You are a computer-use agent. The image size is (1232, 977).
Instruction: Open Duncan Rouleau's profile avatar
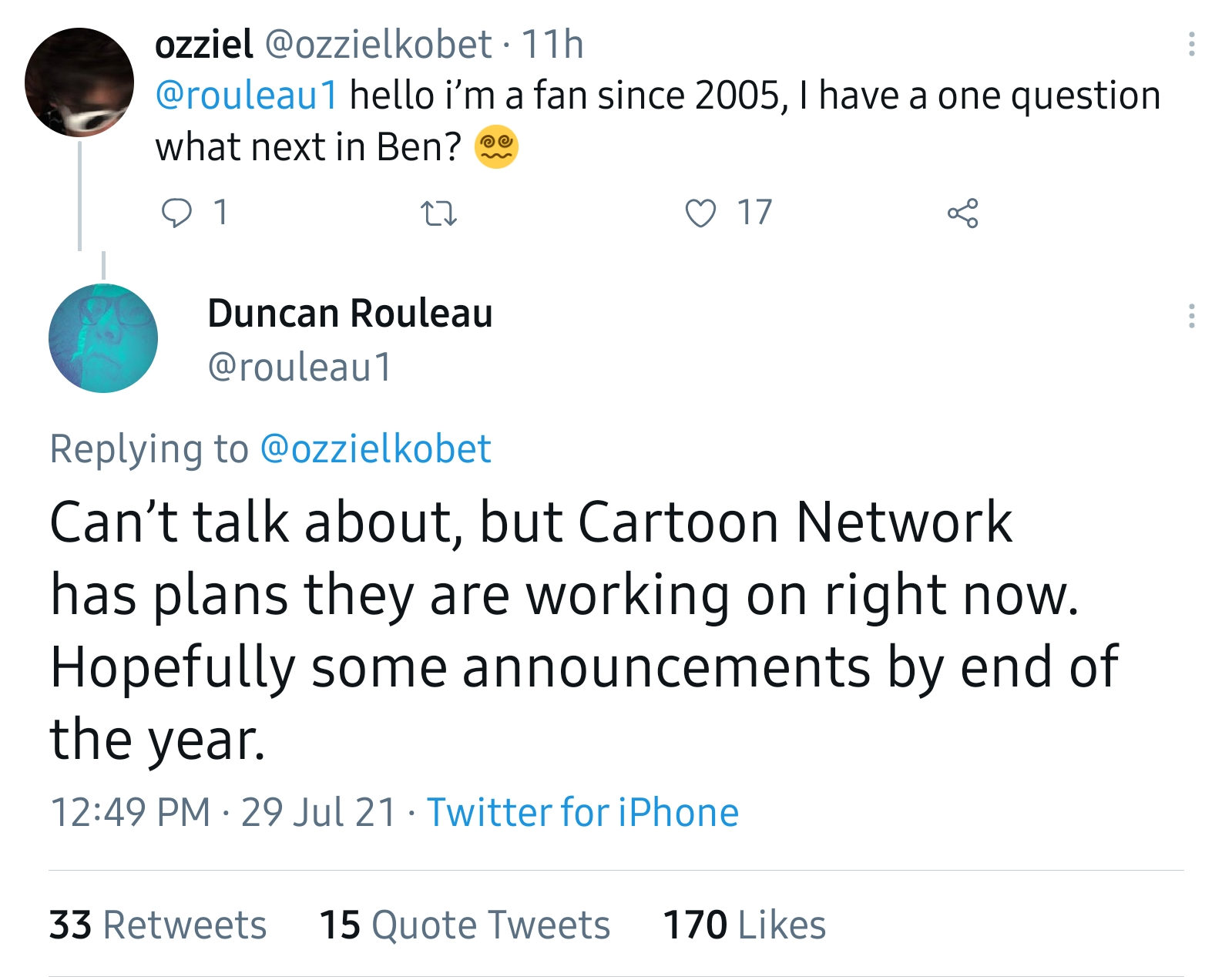(103, 338)
